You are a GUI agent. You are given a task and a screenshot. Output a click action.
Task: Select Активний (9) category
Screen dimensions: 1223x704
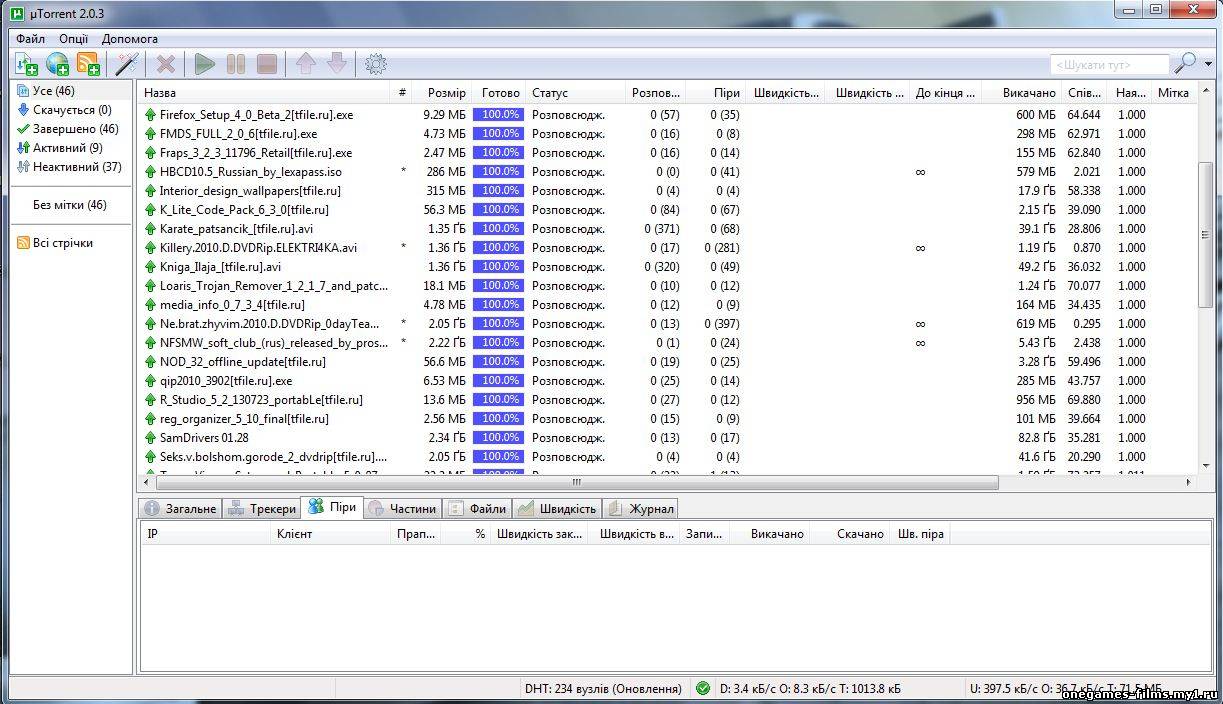(x=59, y=148)
